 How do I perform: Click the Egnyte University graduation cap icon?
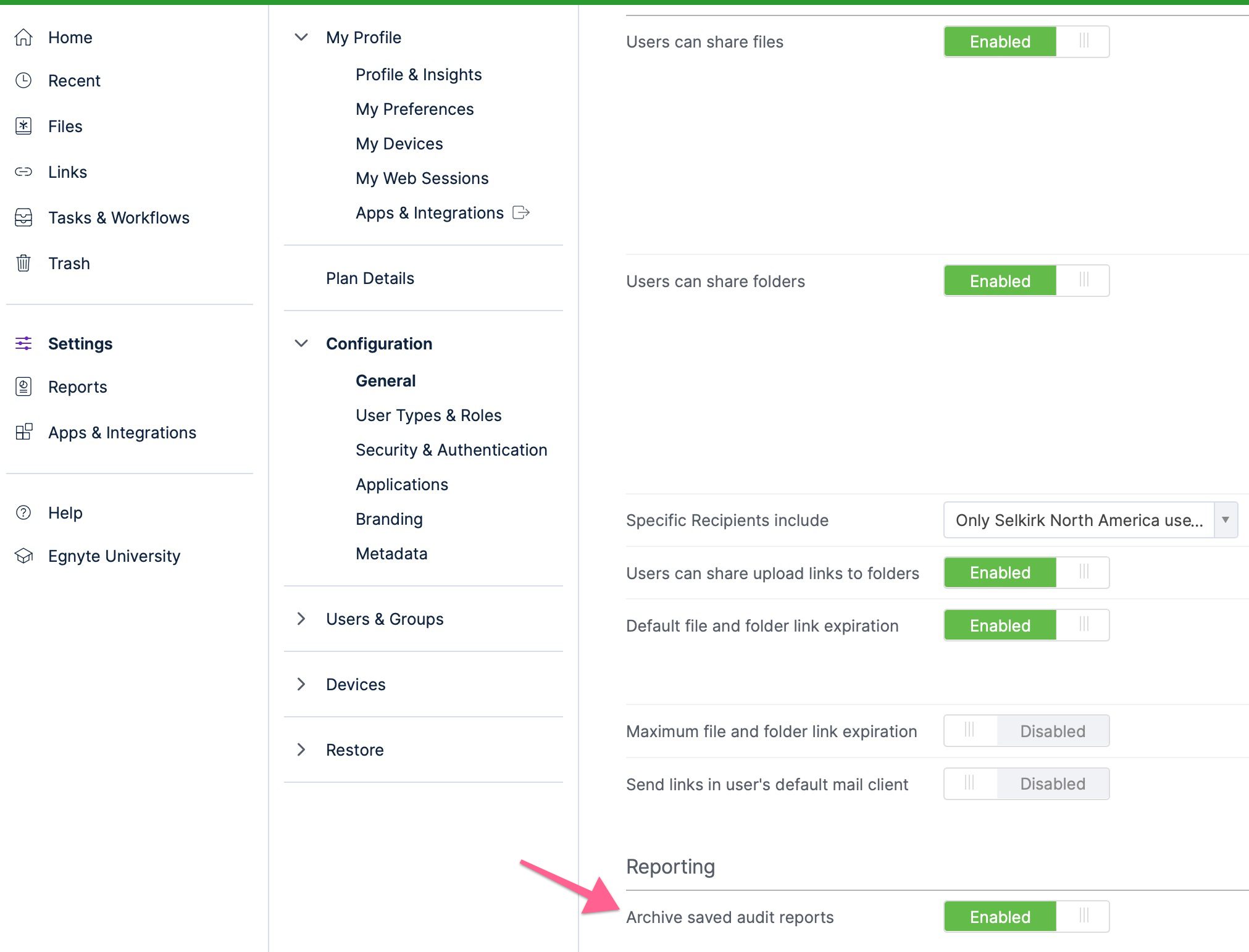pos(23,556)
